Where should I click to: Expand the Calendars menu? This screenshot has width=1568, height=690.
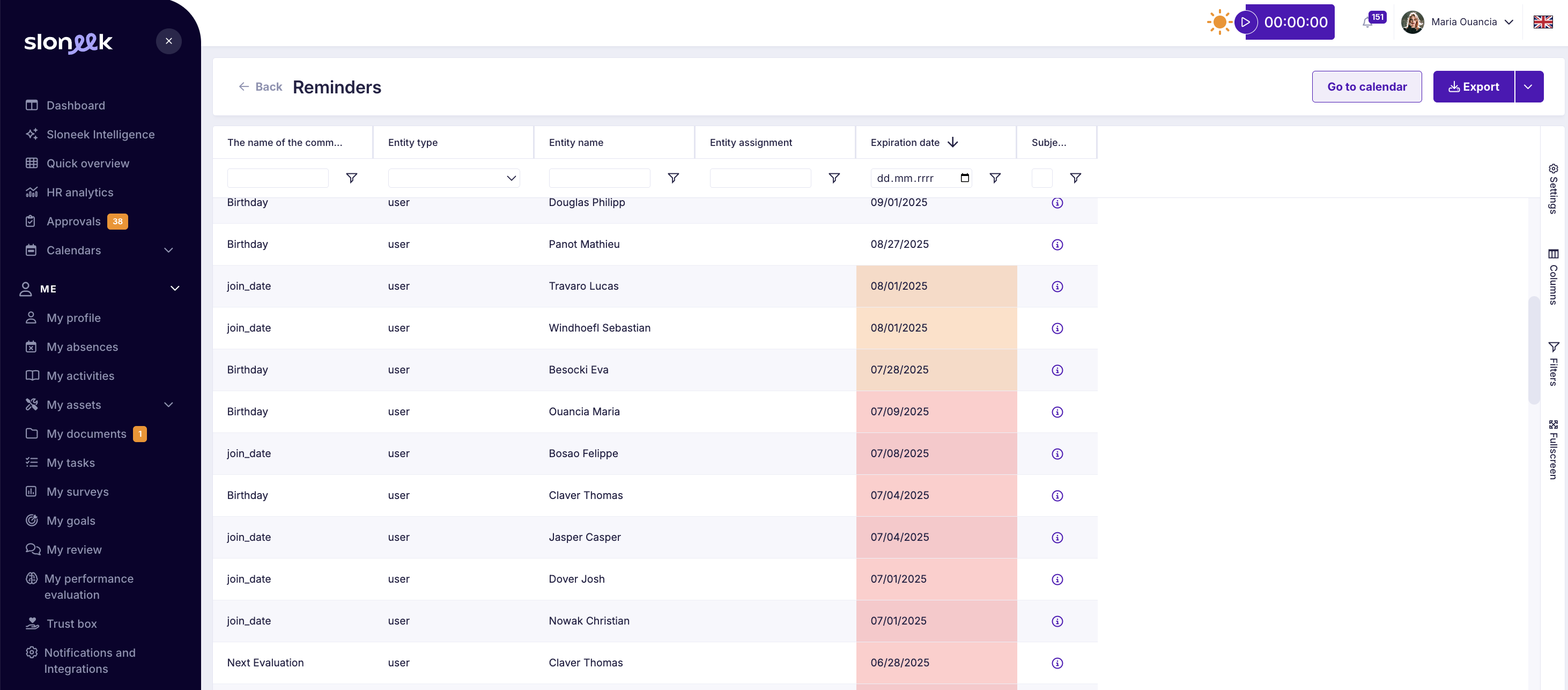168,251
